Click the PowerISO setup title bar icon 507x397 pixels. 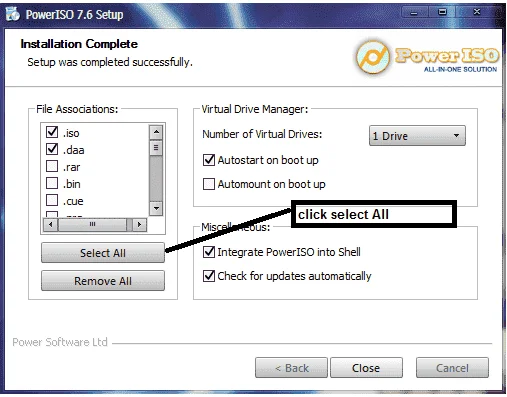click(13, 14)
